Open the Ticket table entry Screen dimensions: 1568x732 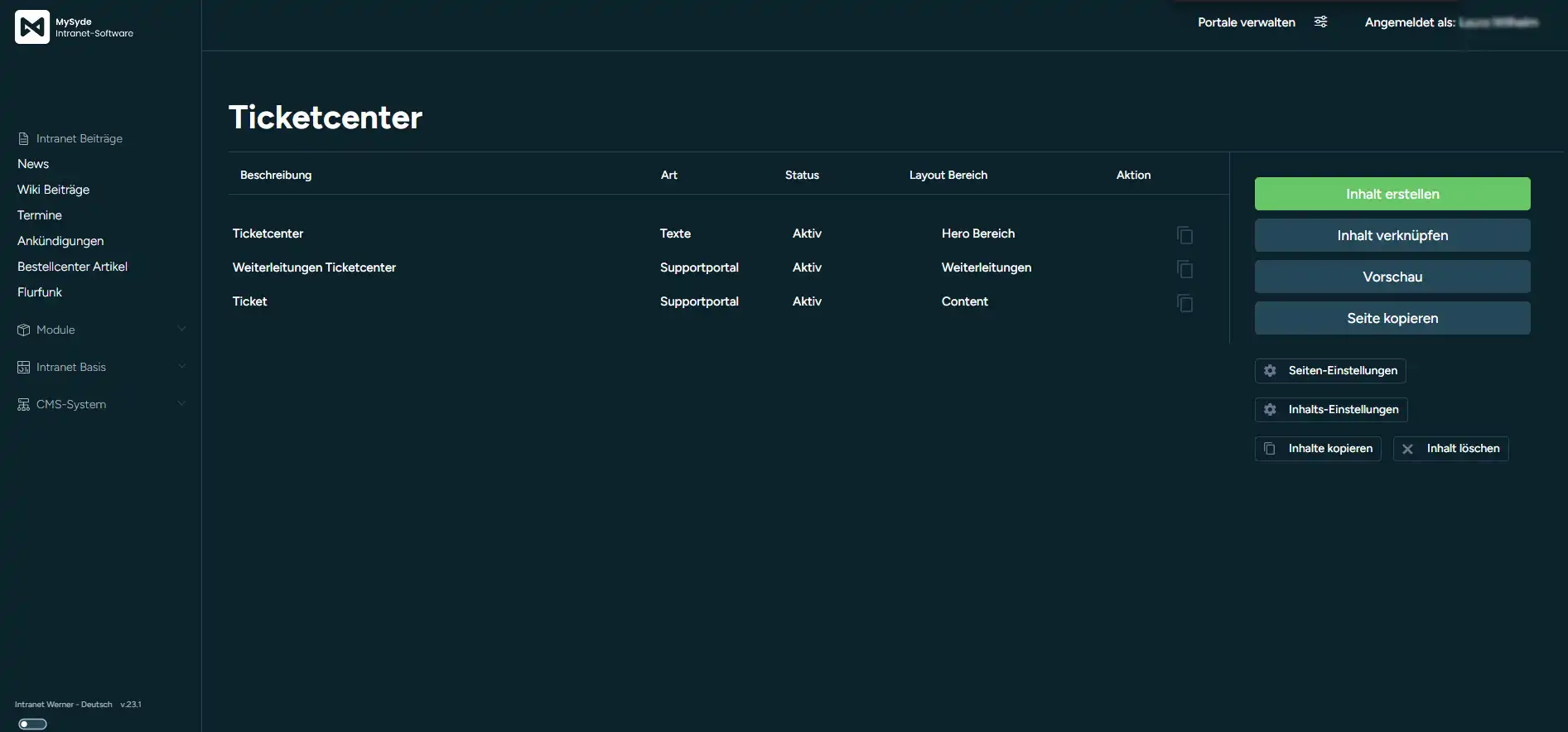click(249, 301)
